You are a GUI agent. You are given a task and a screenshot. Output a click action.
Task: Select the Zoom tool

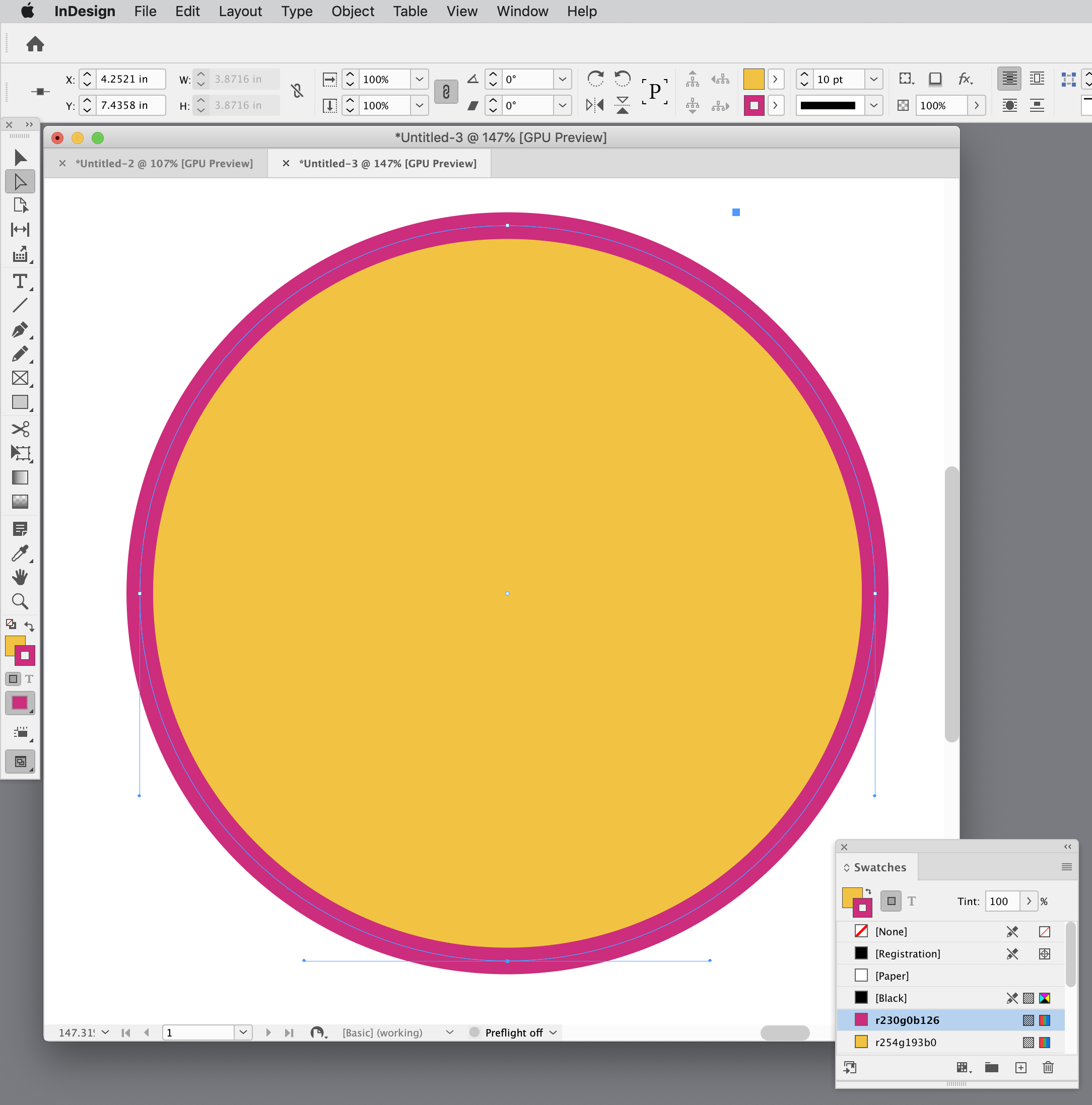pyautogui.click(x=21, y=601)
